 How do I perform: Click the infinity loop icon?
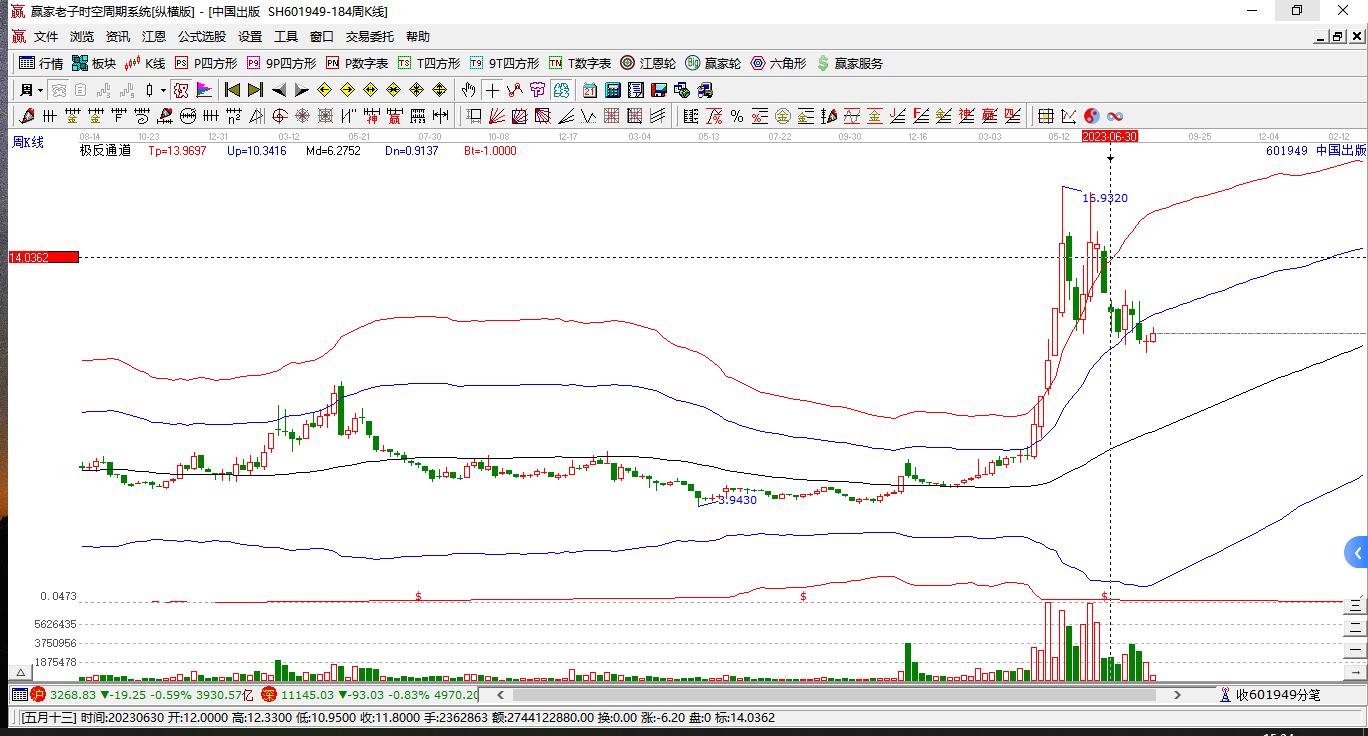(1115, 116)
